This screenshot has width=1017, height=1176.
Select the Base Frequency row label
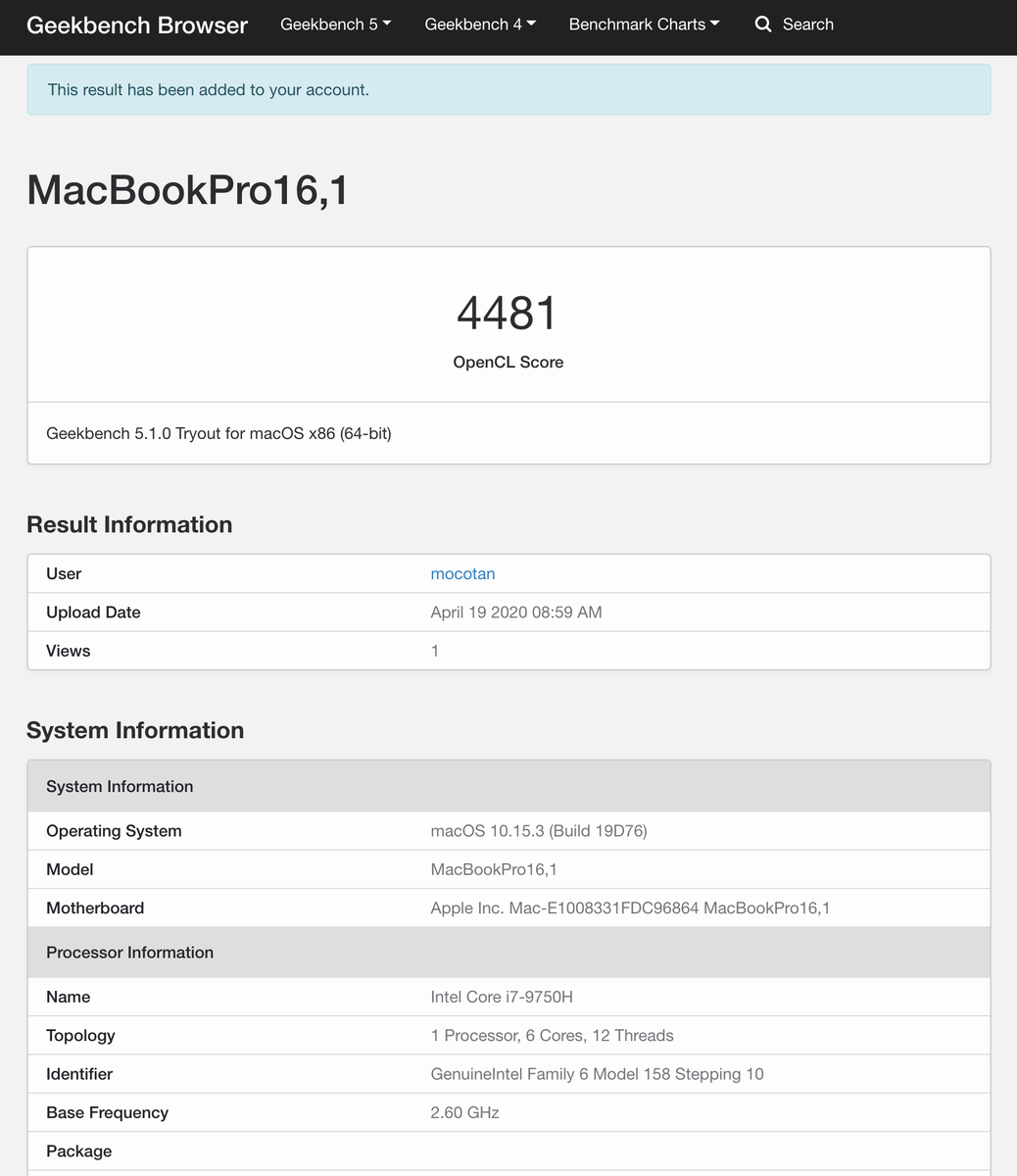coord(107,1113)
